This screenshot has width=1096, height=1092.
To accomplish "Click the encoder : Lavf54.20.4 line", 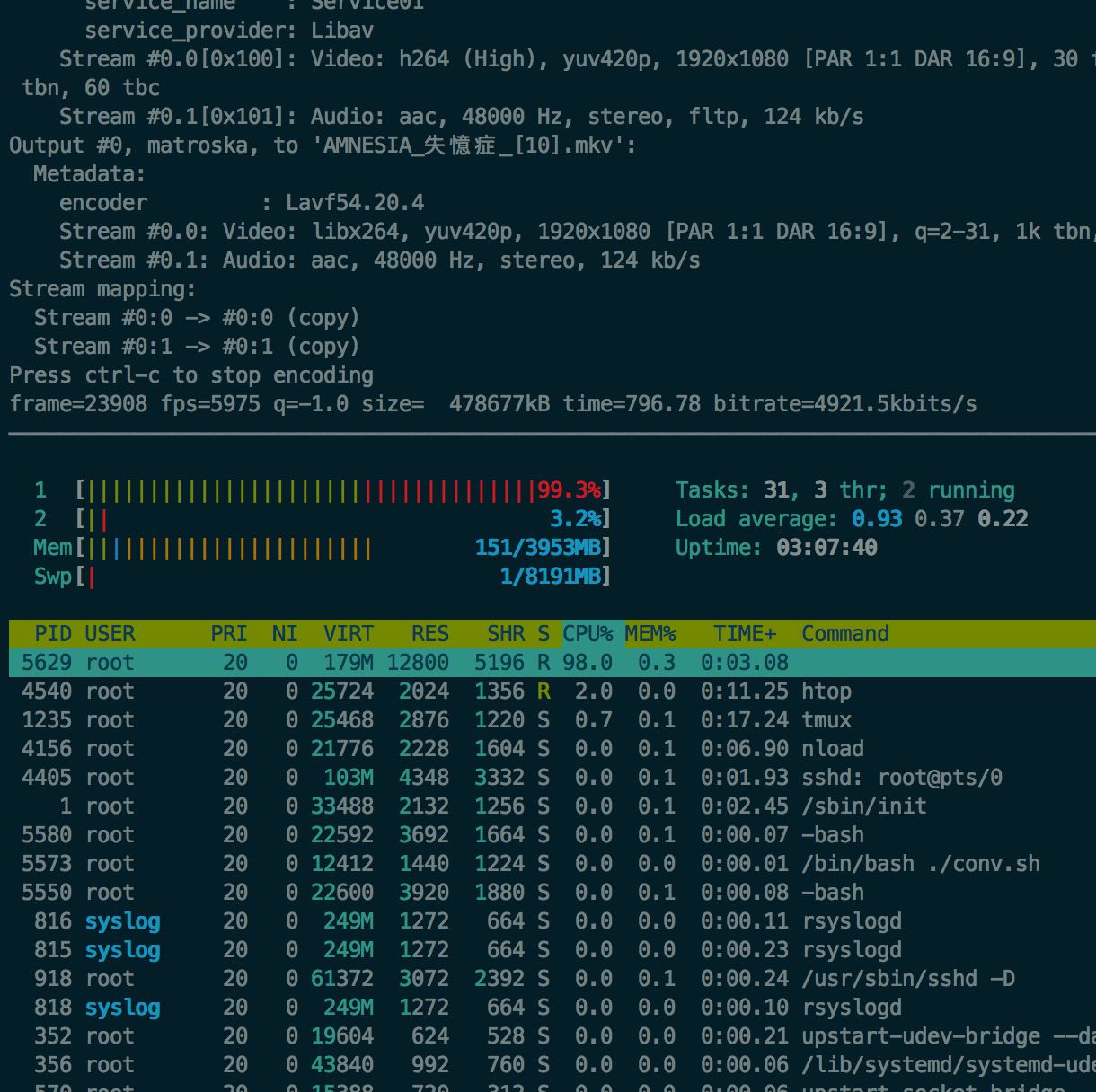I will click(242, 203).
